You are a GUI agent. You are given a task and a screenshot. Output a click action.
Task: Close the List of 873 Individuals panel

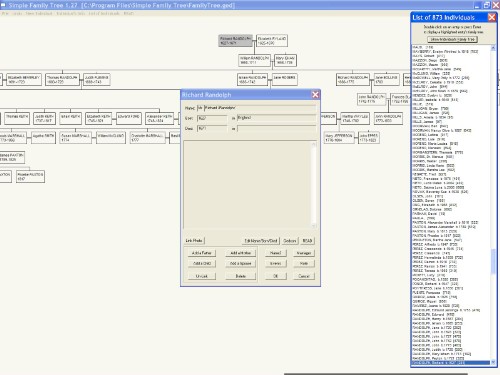[492, 17]
